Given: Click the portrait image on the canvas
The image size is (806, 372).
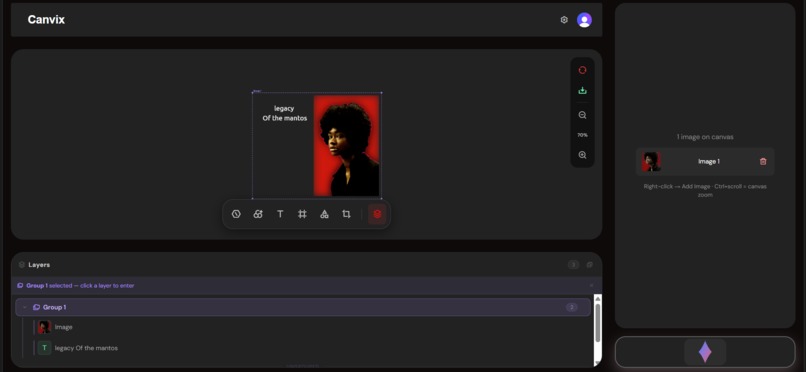Looking at the screenshot, I should click(346, 146).
